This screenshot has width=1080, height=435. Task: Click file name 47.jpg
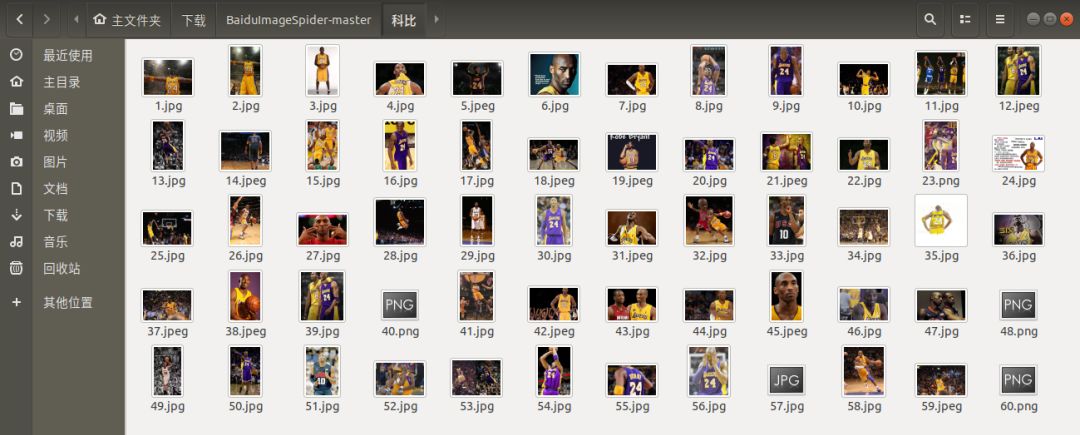pos(942,331)
